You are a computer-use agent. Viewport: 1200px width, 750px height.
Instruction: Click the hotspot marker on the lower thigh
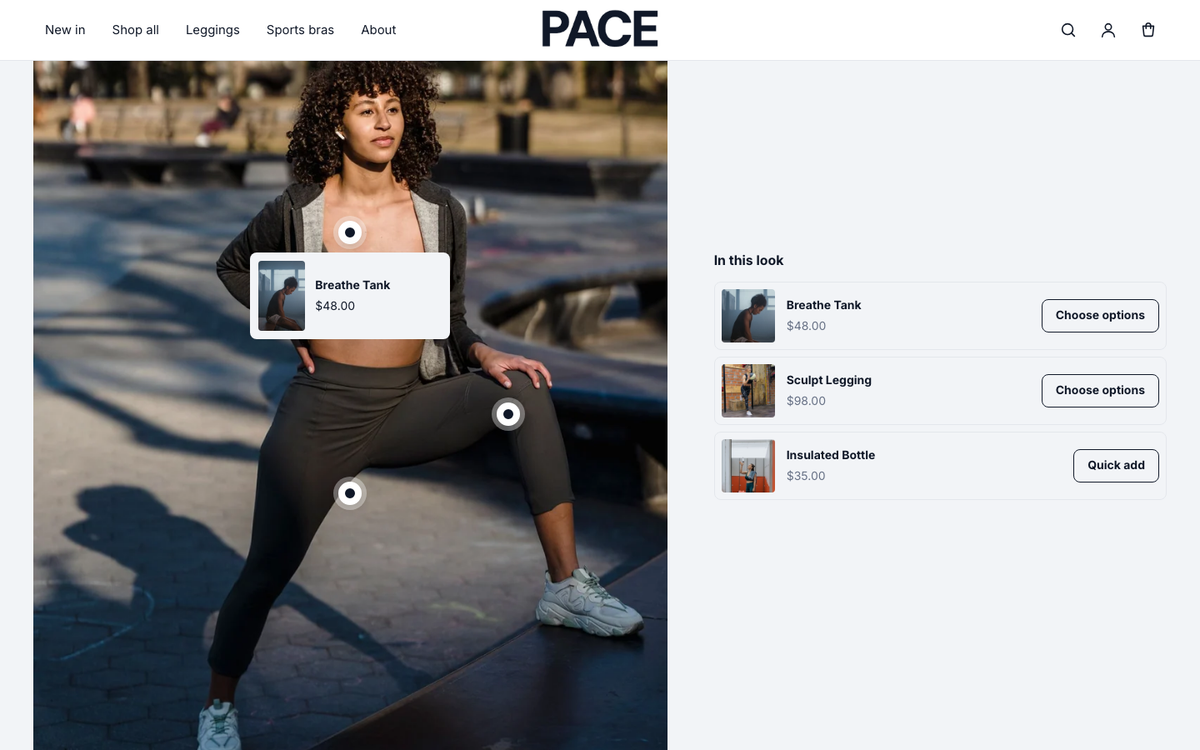pyautogui.click(x=350, y=493)
